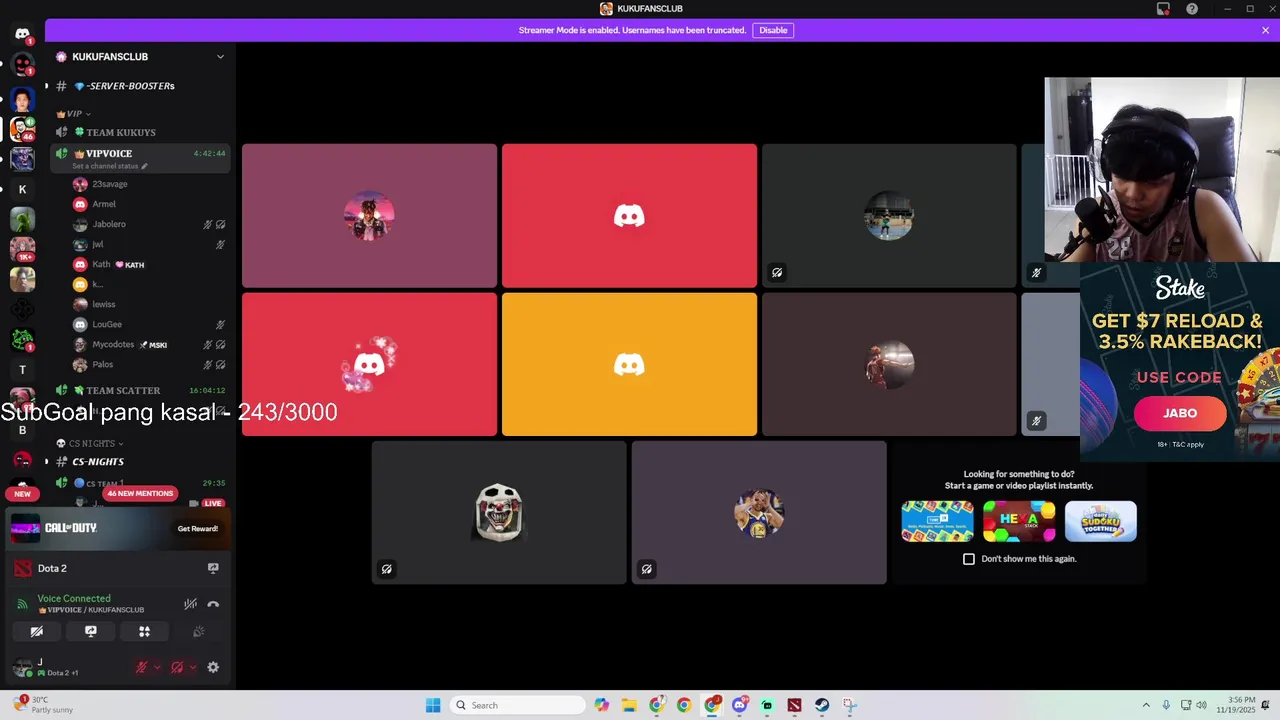This screenshot has width=1280, height=720.
Task: Claim Call of Duty Get Reward
Action: pyautogui.click(x=197, y=529)
